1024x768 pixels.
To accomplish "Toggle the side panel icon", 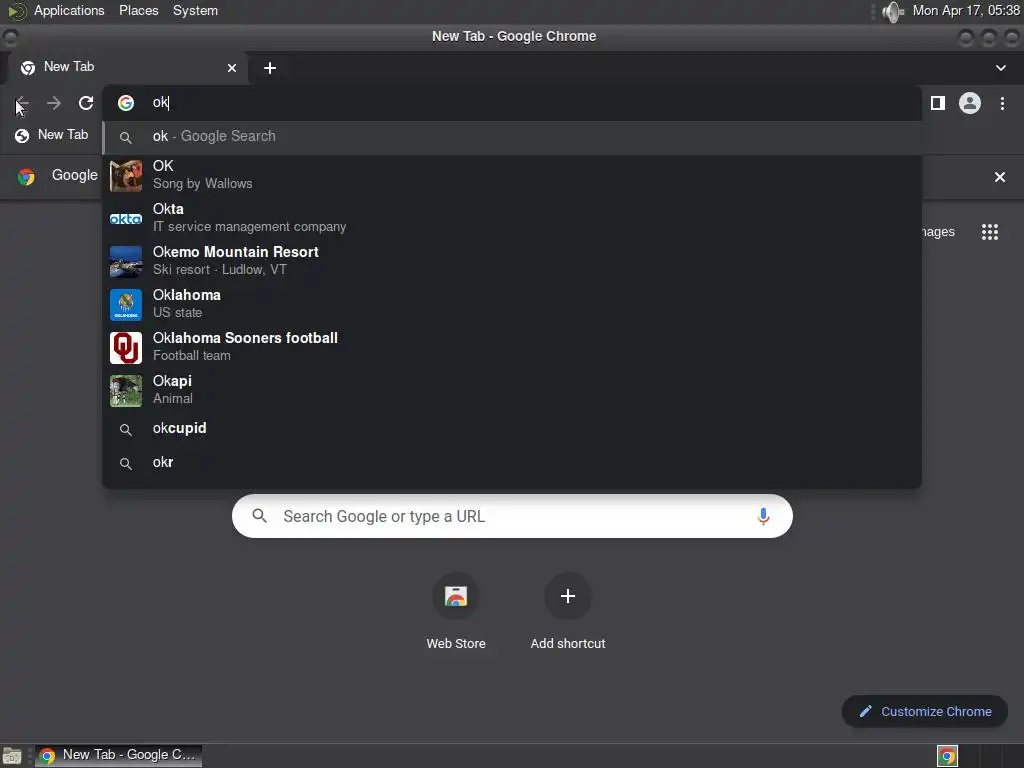I will [938, 103].
